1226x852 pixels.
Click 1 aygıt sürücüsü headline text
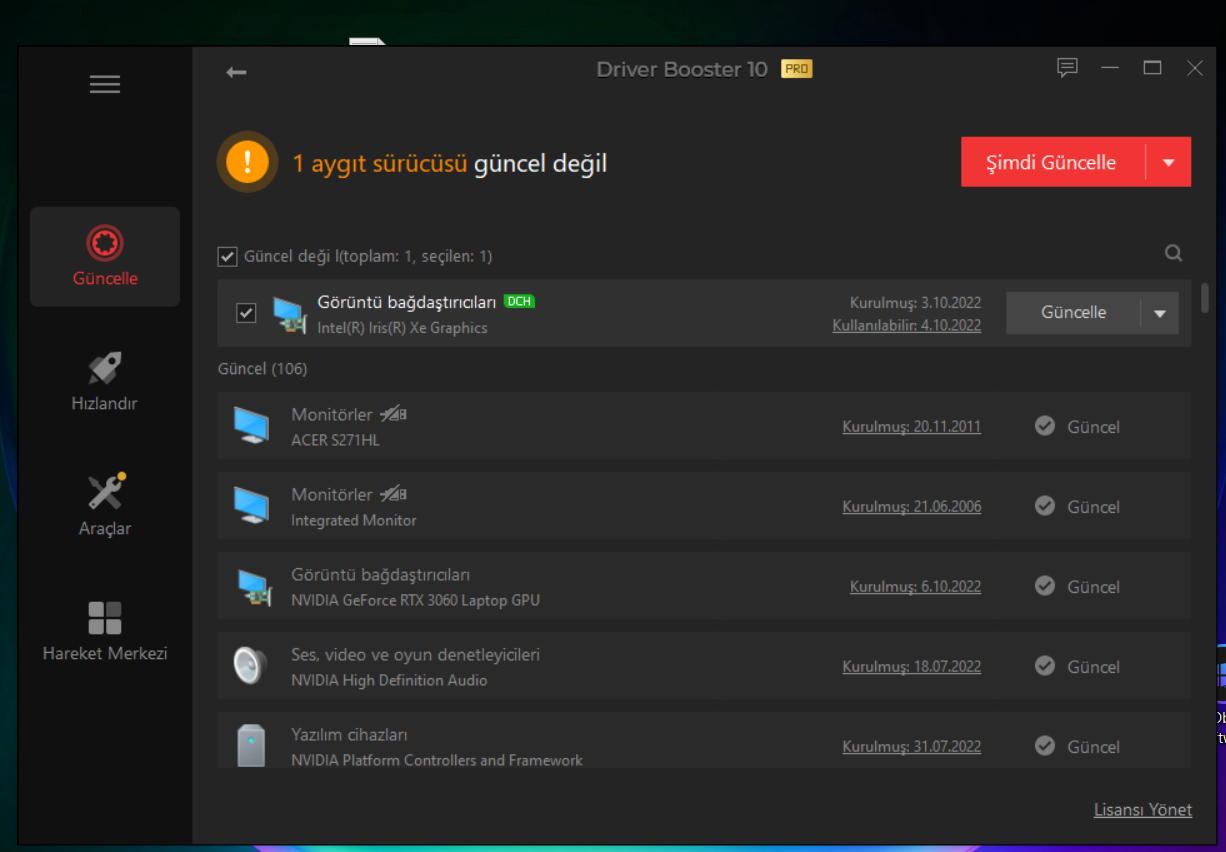coord(379,163)
